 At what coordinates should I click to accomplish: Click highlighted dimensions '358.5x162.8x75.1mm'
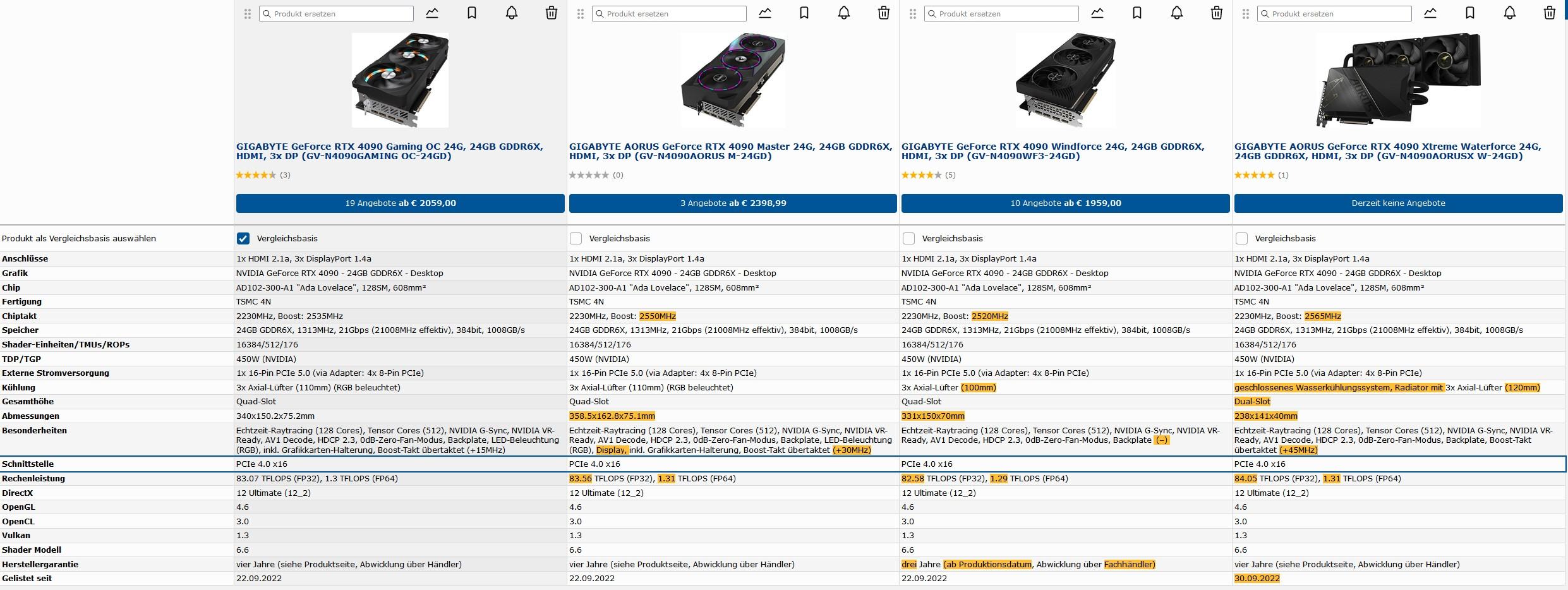tap(612, 416)
